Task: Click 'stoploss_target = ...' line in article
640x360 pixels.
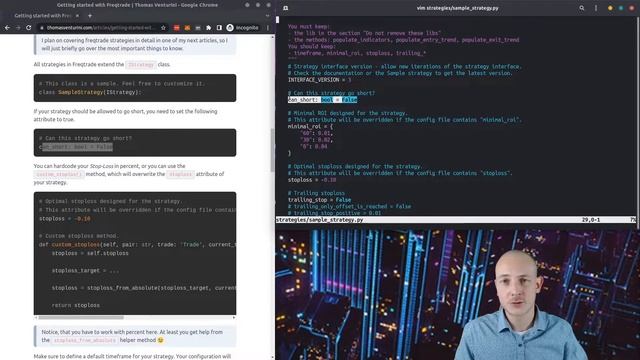Action: click(x=85, y=271)
